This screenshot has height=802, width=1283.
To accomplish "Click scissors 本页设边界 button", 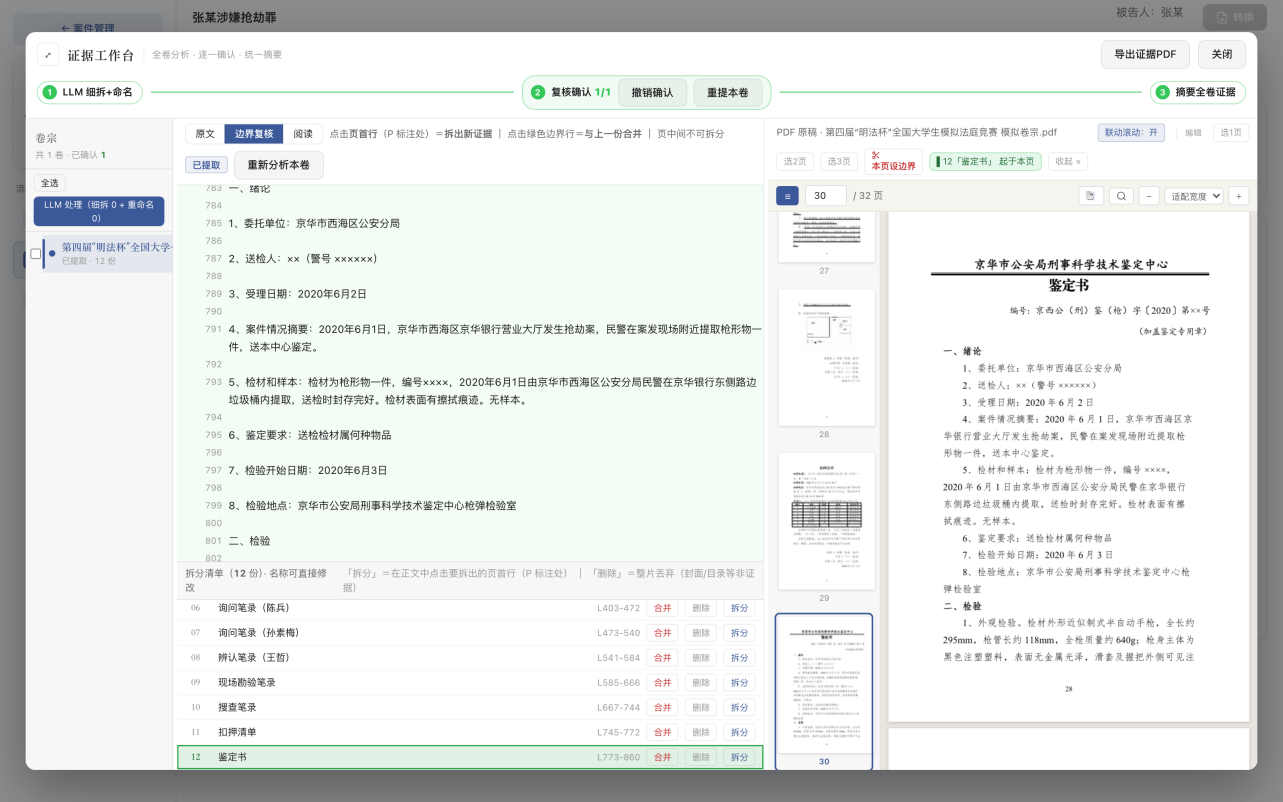I will click(893, 161).
